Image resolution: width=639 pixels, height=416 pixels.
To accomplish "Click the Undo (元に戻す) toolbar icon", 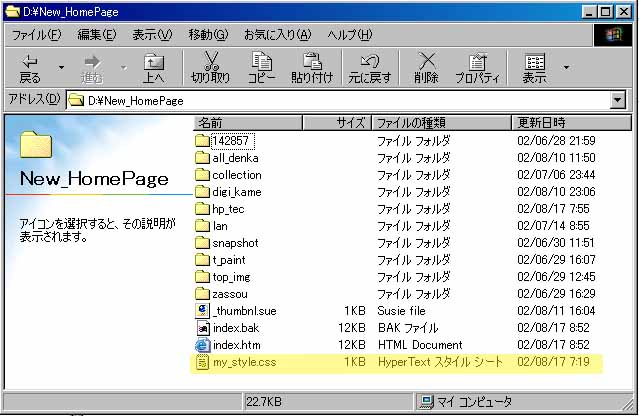I will [x=370, y=61].
